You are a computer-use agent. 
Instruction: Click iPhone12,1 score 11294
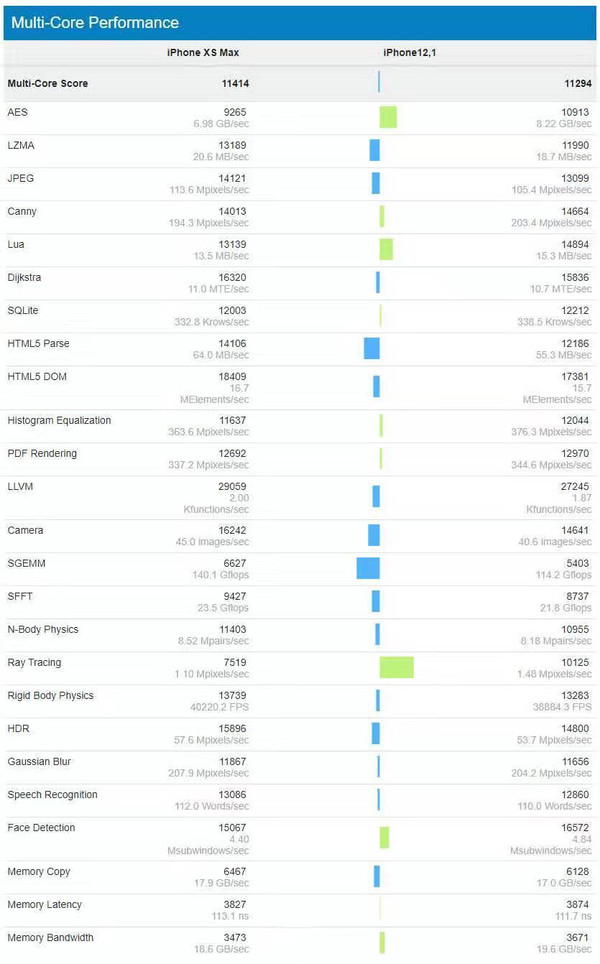(x=574, y=84)
